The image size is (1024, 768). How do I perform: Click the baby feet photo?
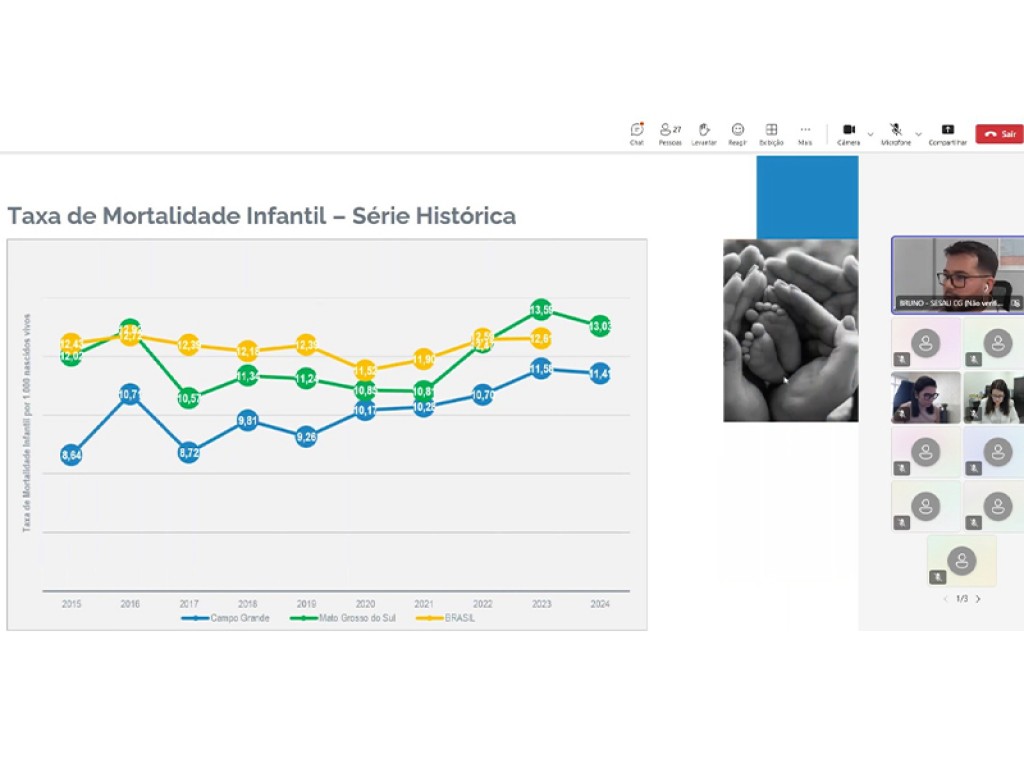(x=790, y=329)
